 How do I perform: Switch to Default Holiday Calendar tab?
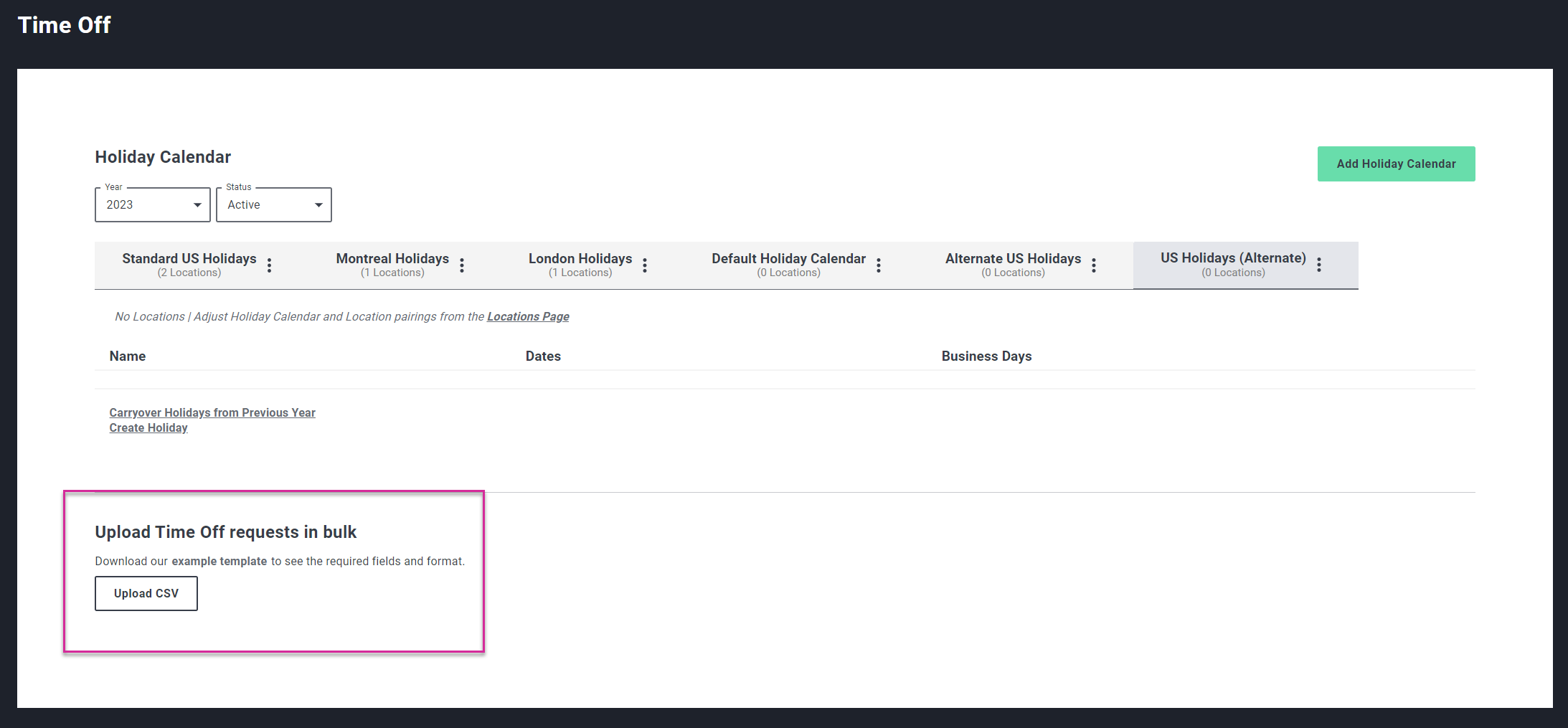(x=788, y=265)
